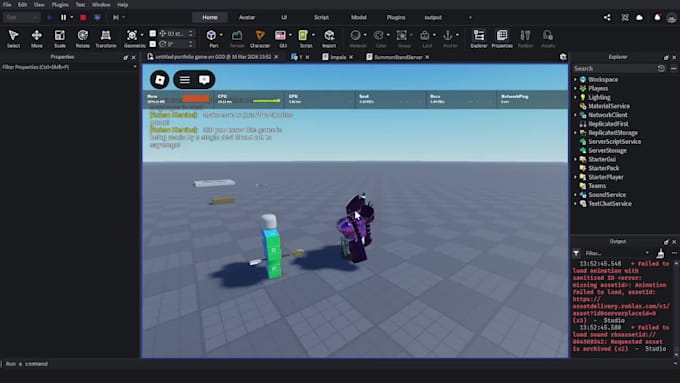Choose the Move tool

coord(37,38)
